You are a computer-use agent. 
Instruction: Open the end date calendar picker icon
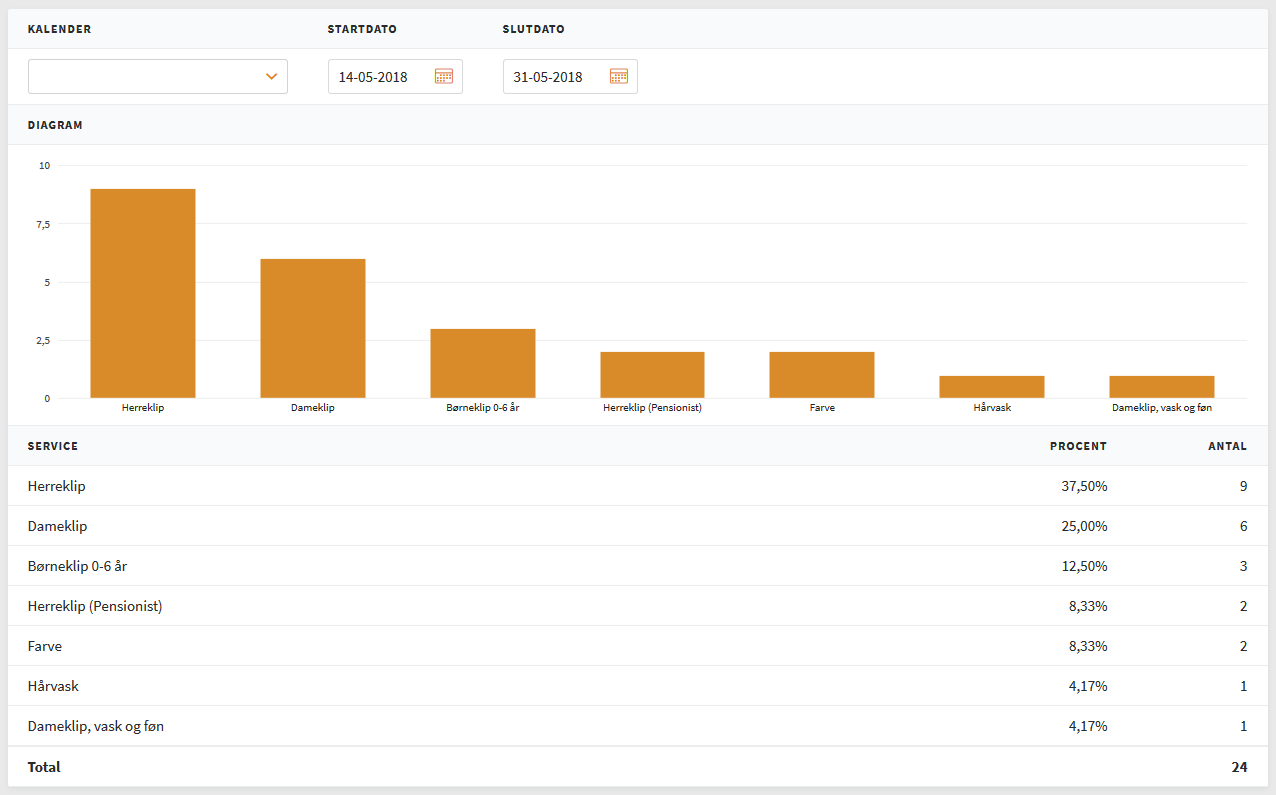[619, 76]
